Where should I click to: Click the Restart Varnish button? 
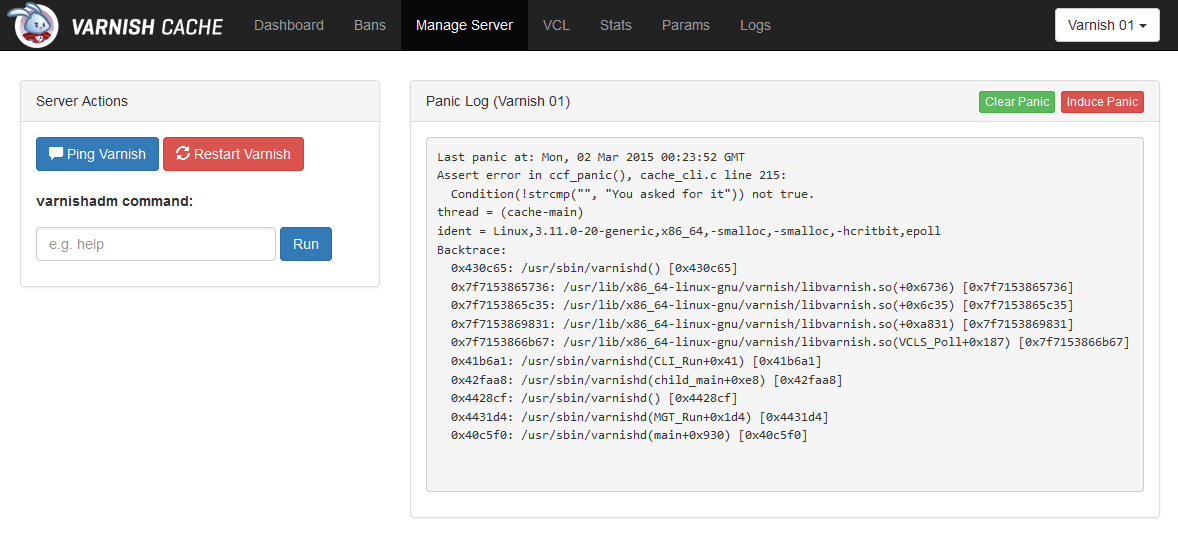[x=234, y=154]
